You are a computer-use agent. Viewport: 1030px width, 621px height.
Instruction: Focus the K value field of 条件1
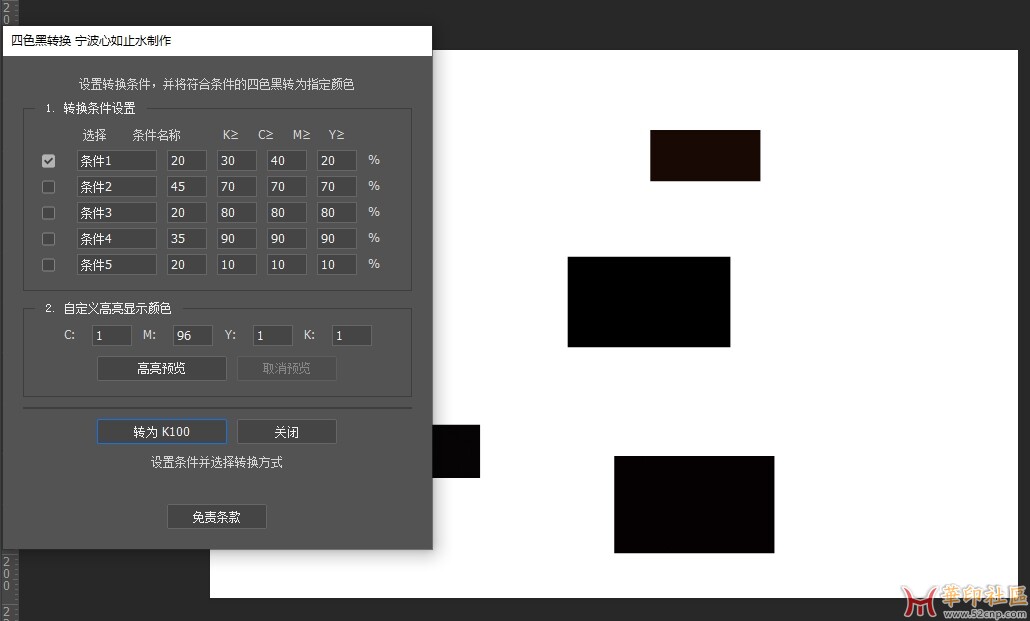[187, 161]
